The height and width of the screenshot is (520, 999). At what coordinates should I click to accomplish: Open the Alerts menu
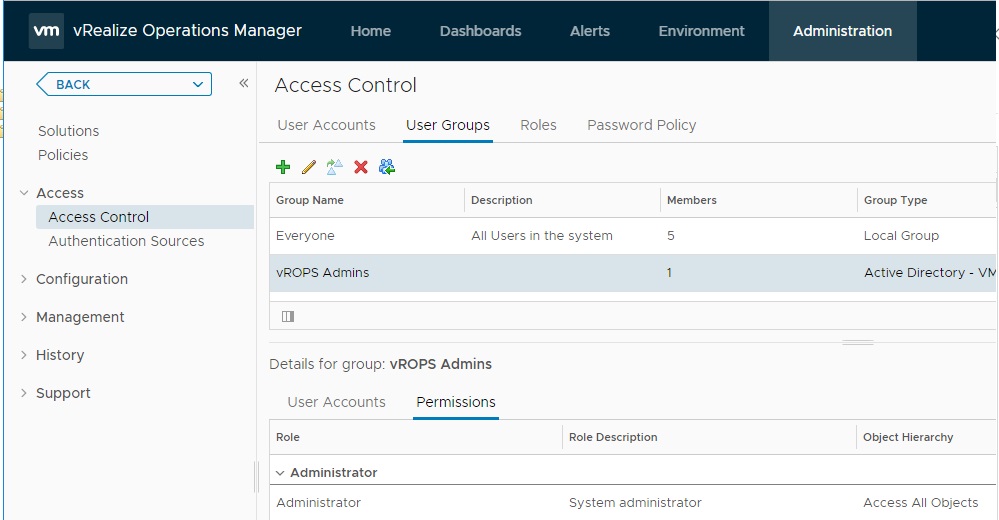click(590, 31)
